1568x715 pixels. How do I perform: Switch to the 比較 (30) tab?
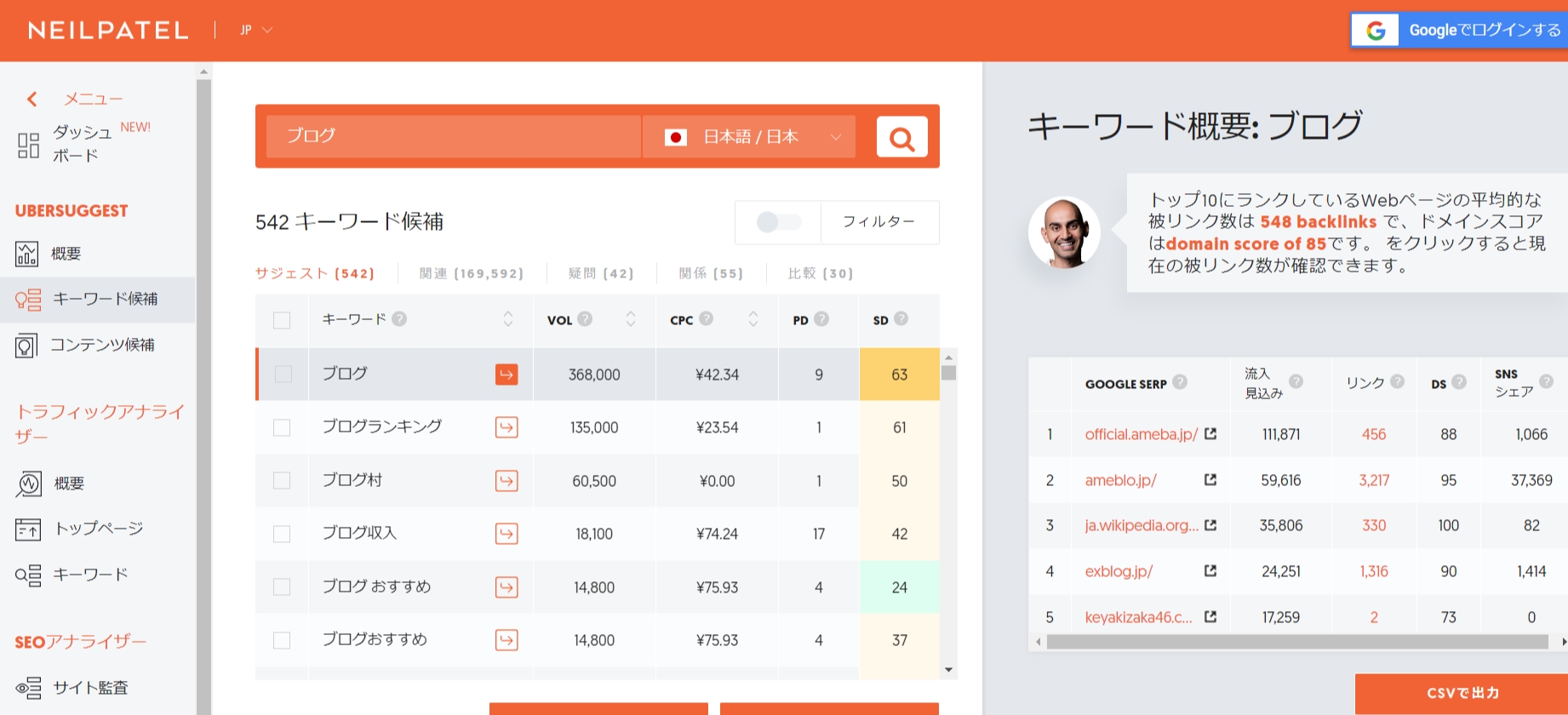[x=820, y=273]
